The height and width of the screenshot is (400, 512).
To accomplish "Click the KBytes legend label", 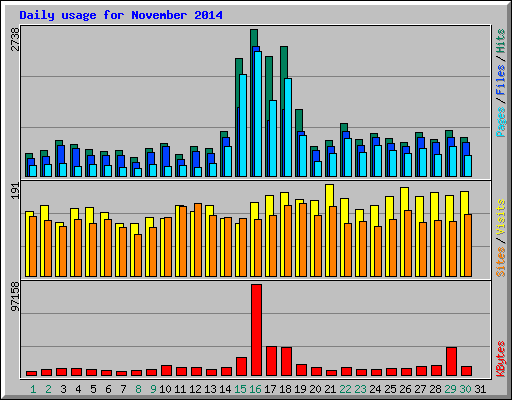I will tap(501, 359).
